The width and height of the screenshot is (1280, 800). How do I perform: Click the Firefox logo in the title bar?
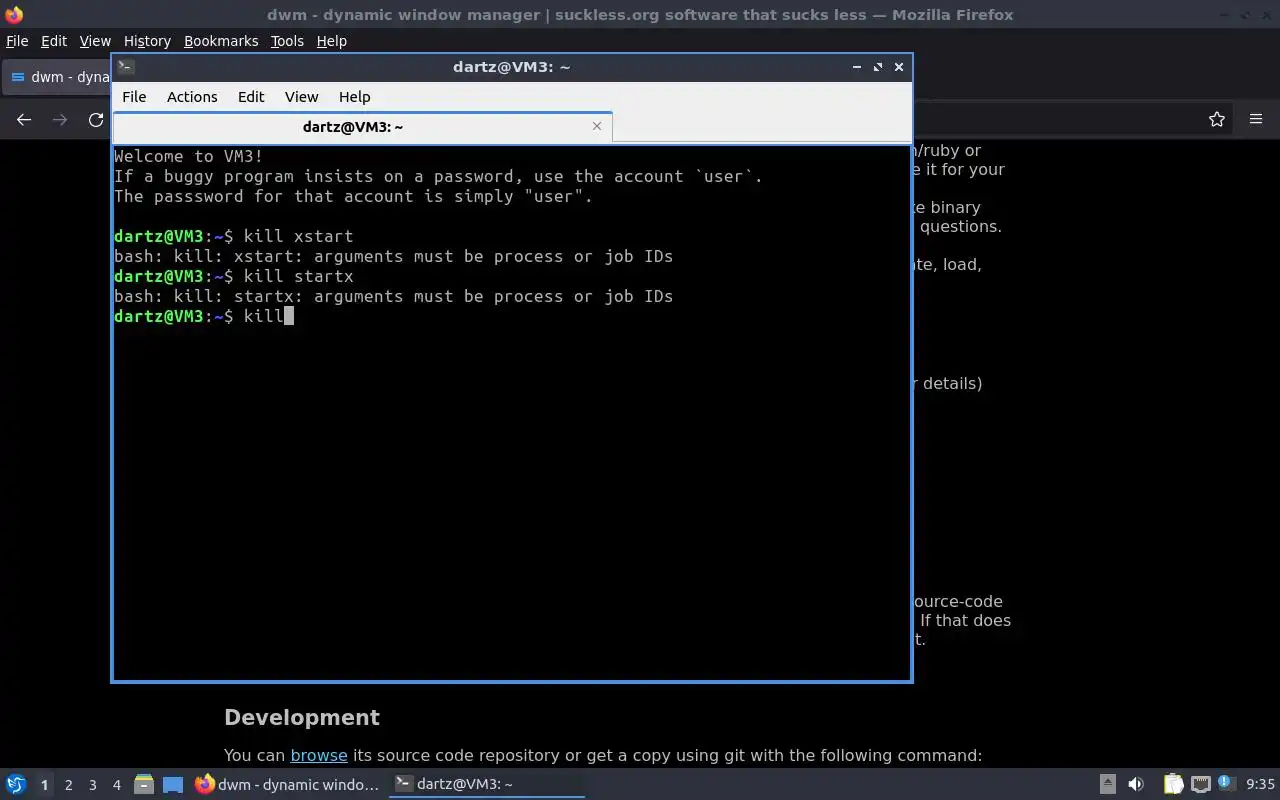(x=14, y=14)
